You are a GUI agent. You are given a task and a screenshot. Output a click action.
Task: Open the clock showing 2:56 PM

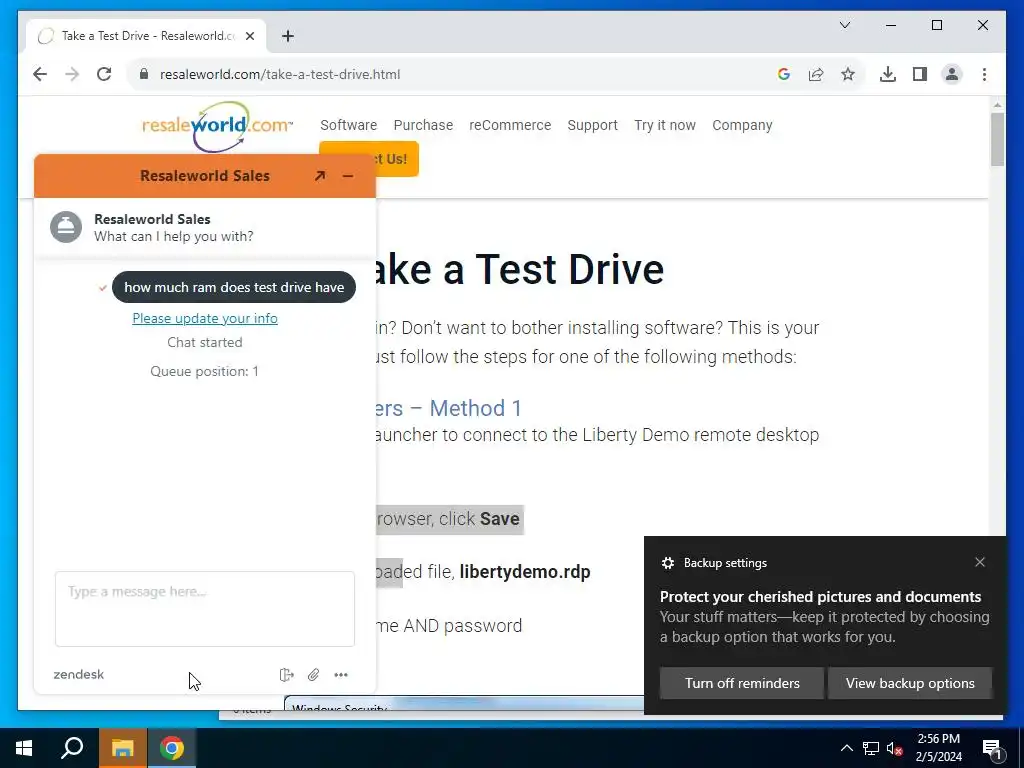(938, 748)
